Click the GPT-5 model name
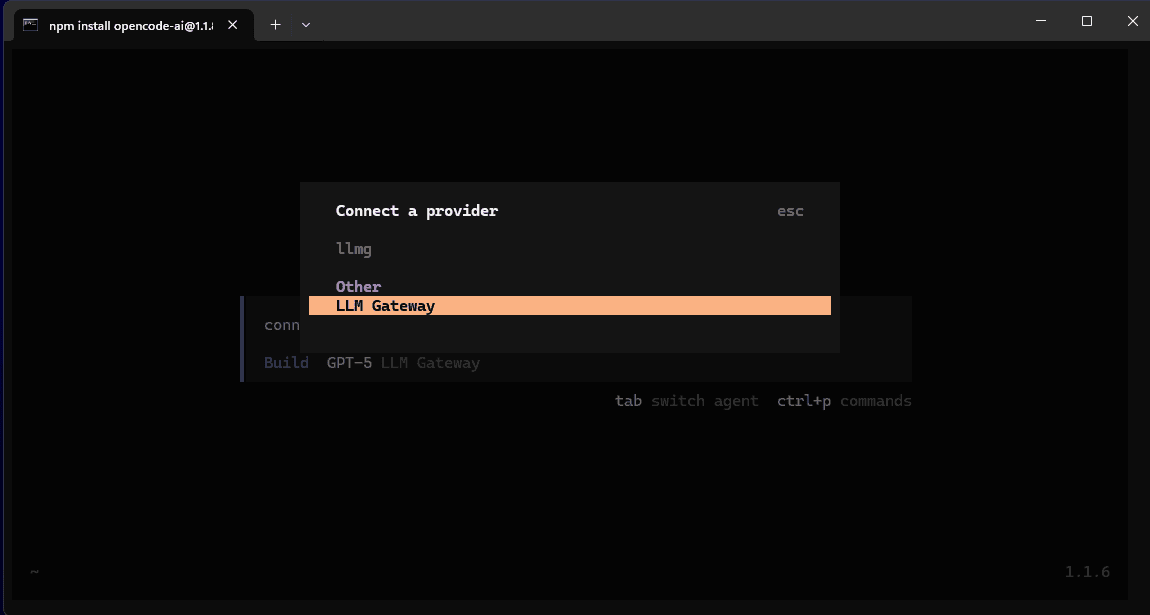The height and width of the screenshot is (615, 1150). 349,363
